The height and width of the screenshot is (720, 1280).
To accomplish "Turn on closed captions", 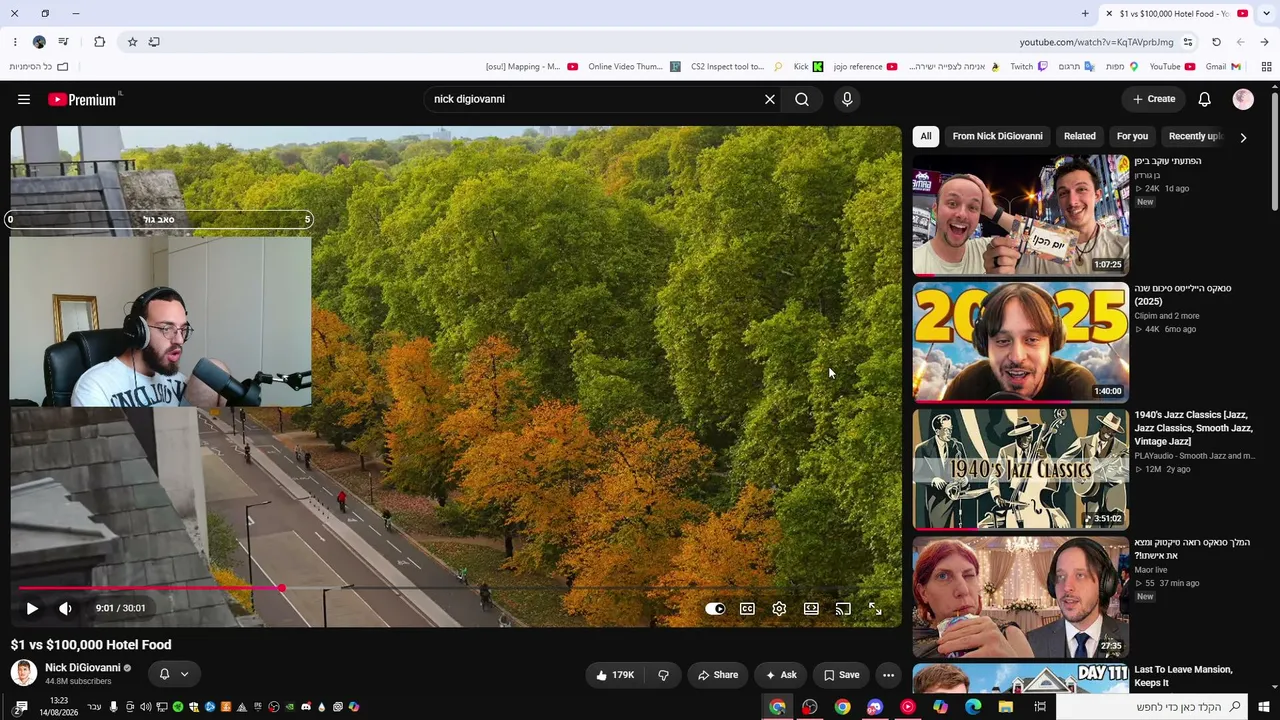I will [x=747, y=608].
